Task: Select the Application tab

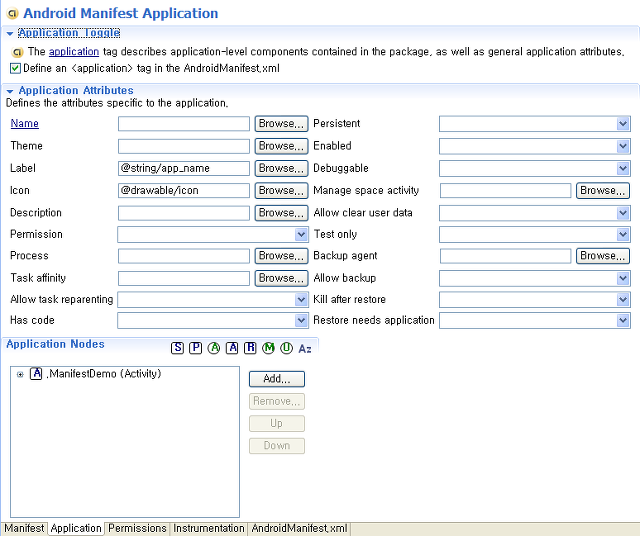Action: click(76, 528)
